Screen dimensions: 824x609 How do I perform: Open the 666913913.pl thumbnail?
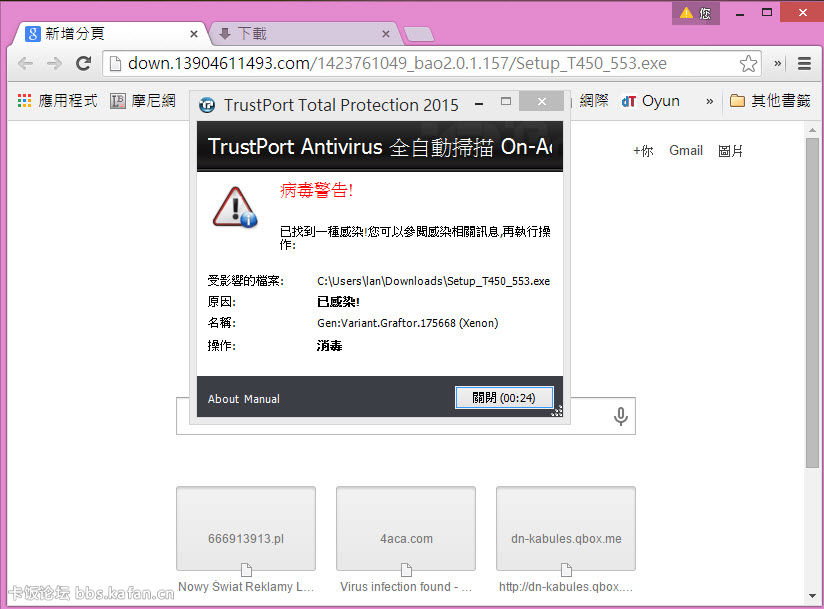(246, 528)
